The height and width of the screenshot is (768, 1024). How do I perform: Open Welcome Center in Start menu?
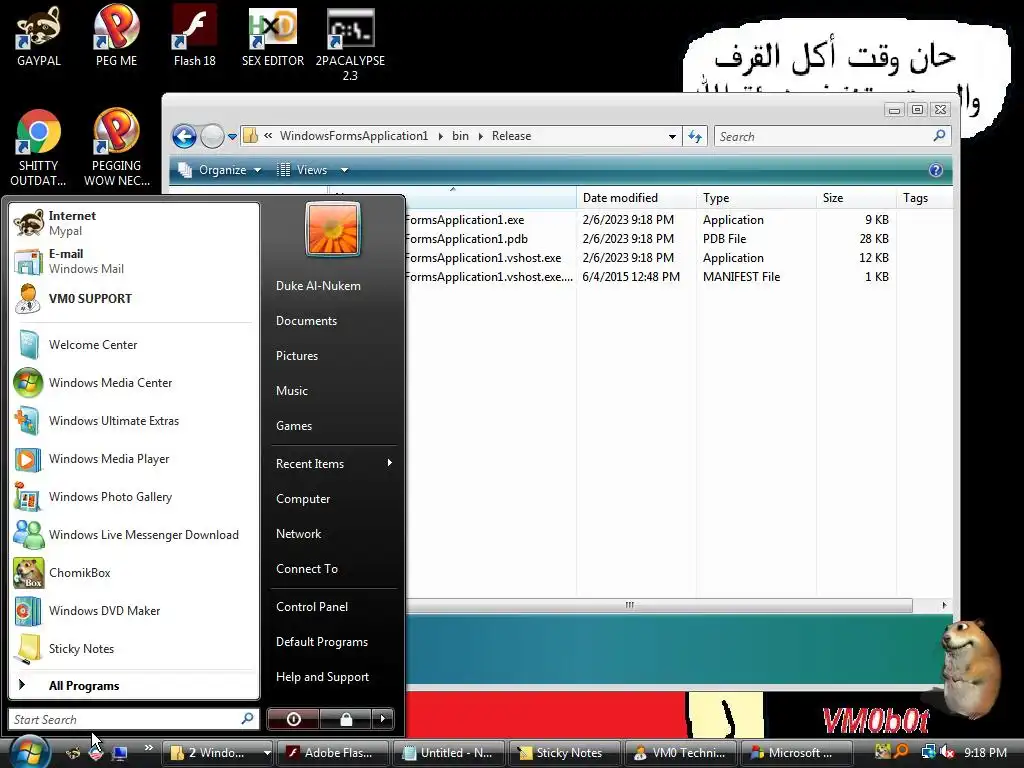[133, 345]
